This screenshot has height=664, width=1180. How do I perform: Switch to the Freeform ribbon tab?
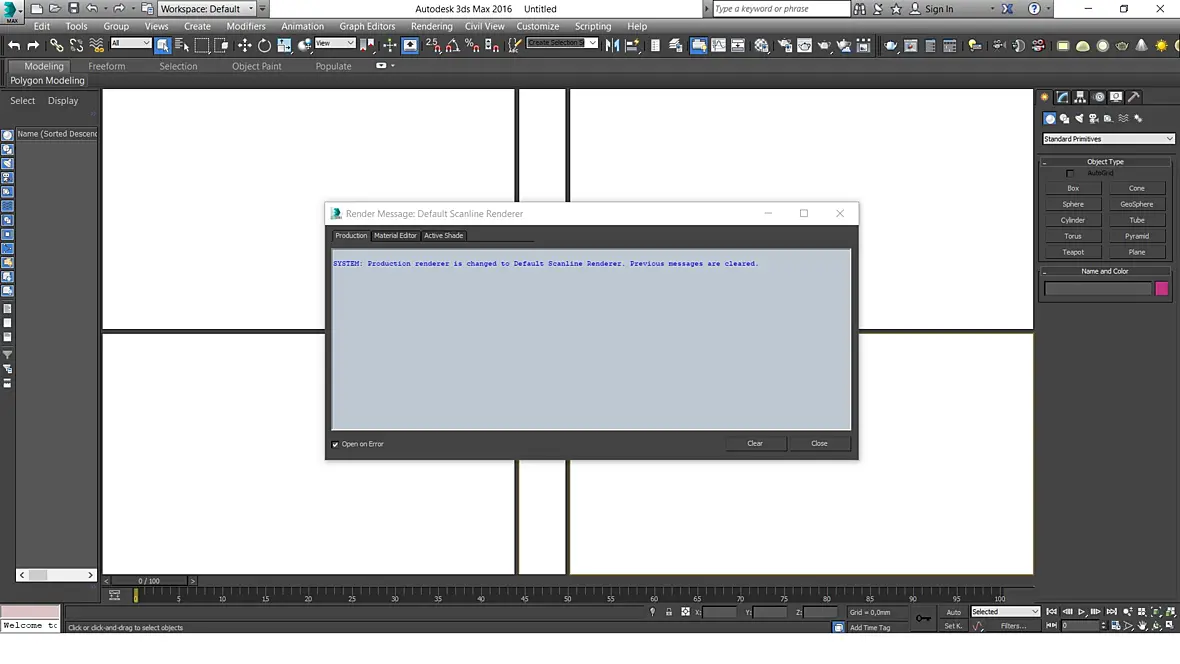coord(107,66)
